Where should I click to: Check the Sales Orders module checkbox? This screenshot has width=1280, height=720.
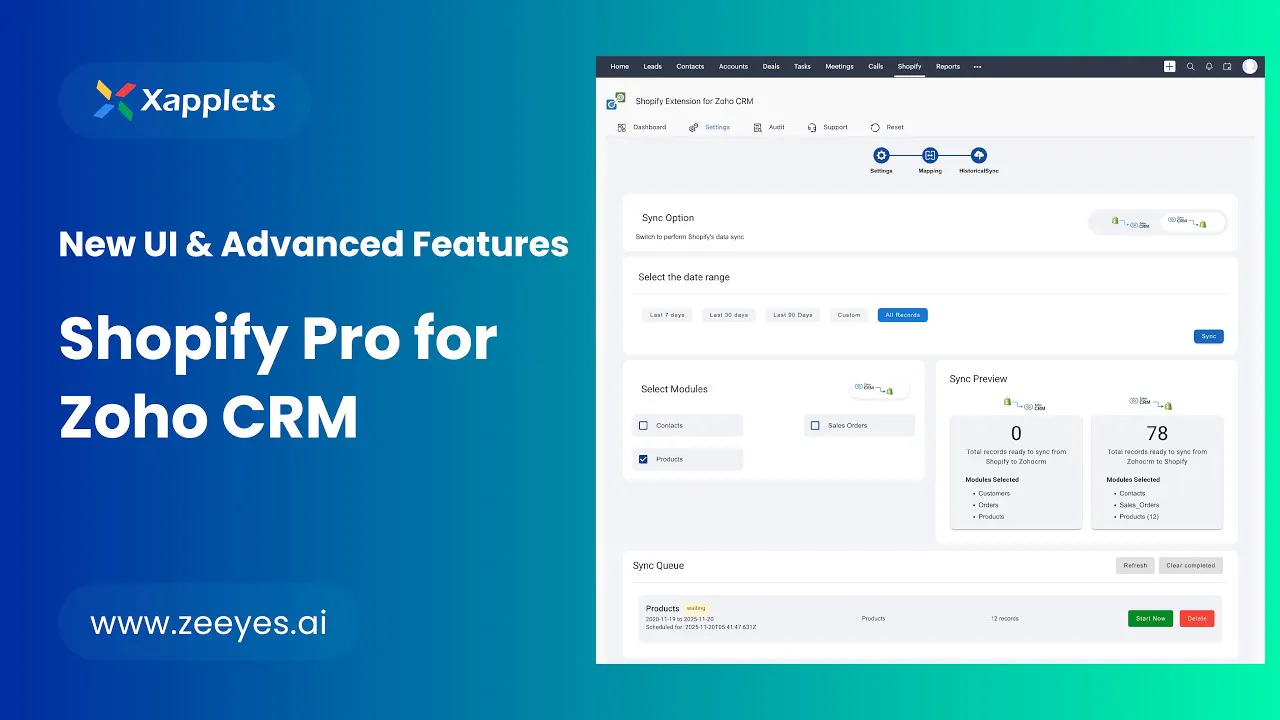click(815, 426)
